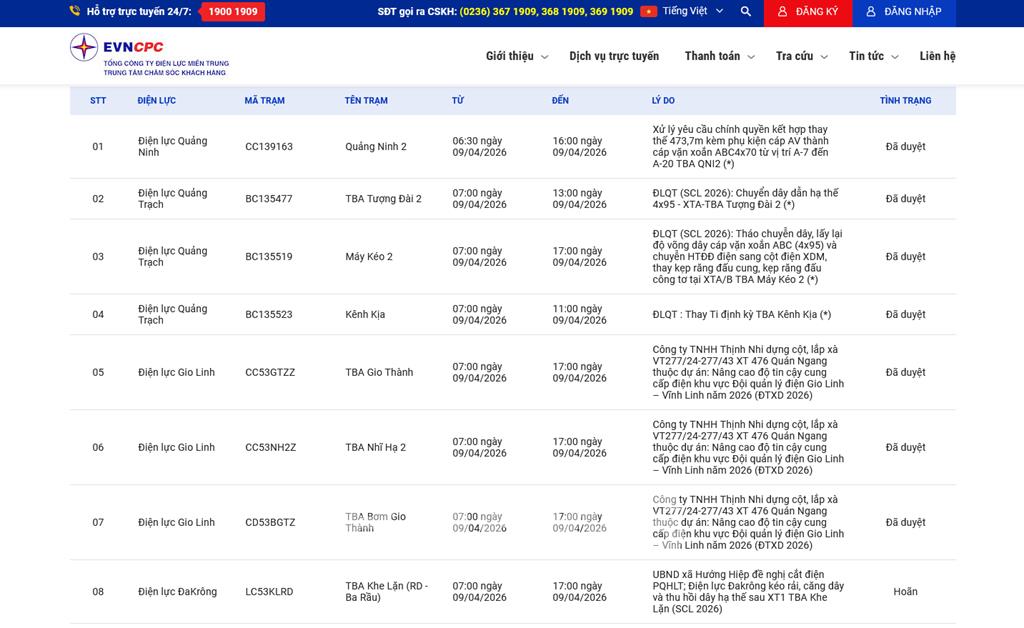Select the TBA Gio Thành station row

coord(379,373)
